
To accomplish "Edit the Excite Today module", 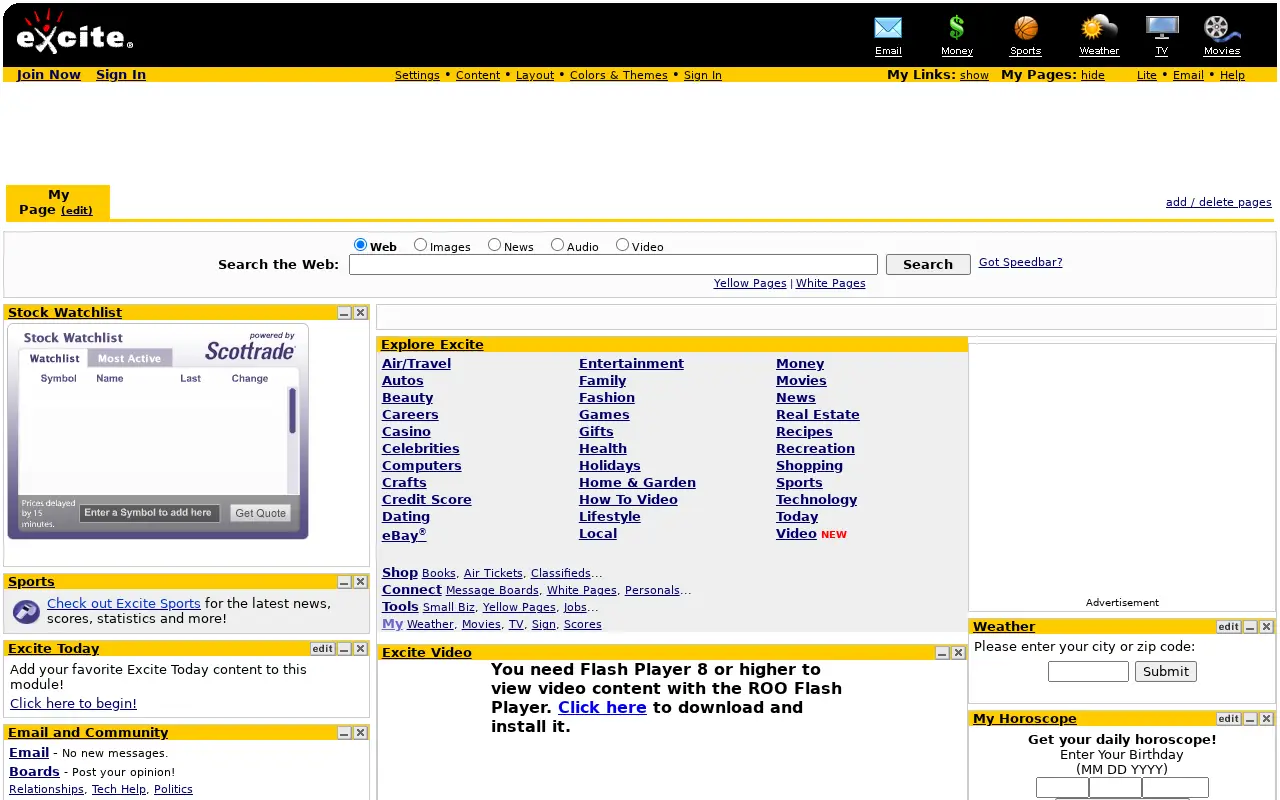I will 322,649.
